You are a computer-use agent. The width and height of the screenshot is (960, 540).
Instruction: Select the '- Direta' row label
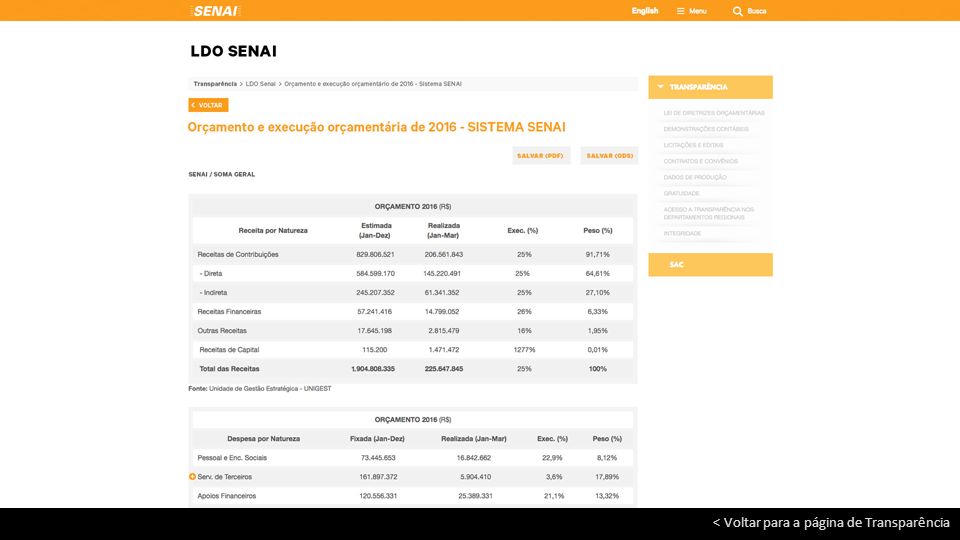pos(211,274)
